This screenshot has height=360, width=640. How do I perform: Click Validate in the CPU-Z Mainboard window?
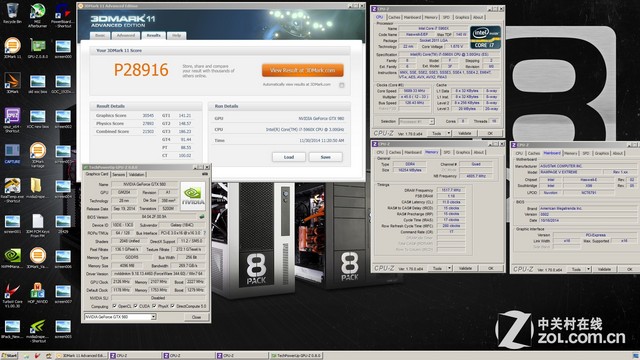pyautogui.click(x=604, y=269)
